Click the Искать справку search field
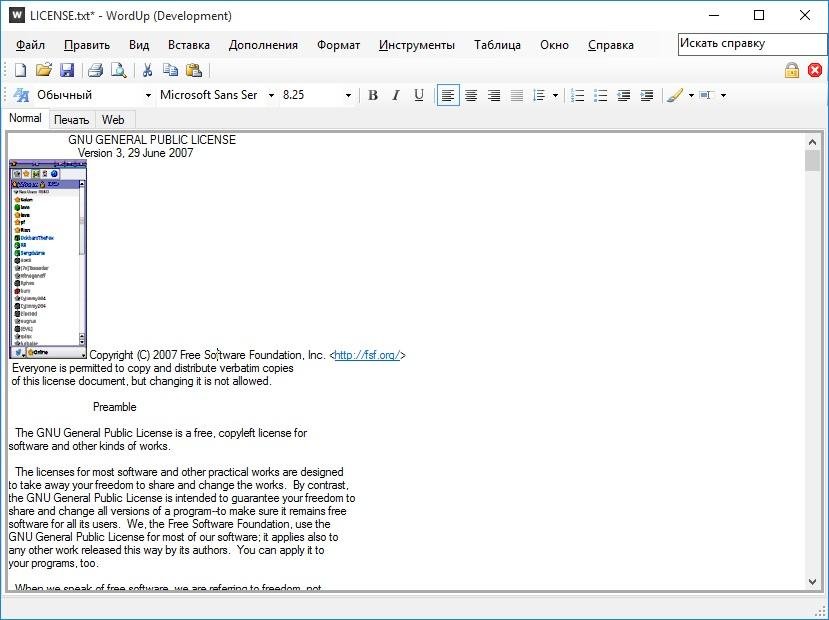Screen dimensions: 829x620 pyautogui.click(x=752, y=44)
